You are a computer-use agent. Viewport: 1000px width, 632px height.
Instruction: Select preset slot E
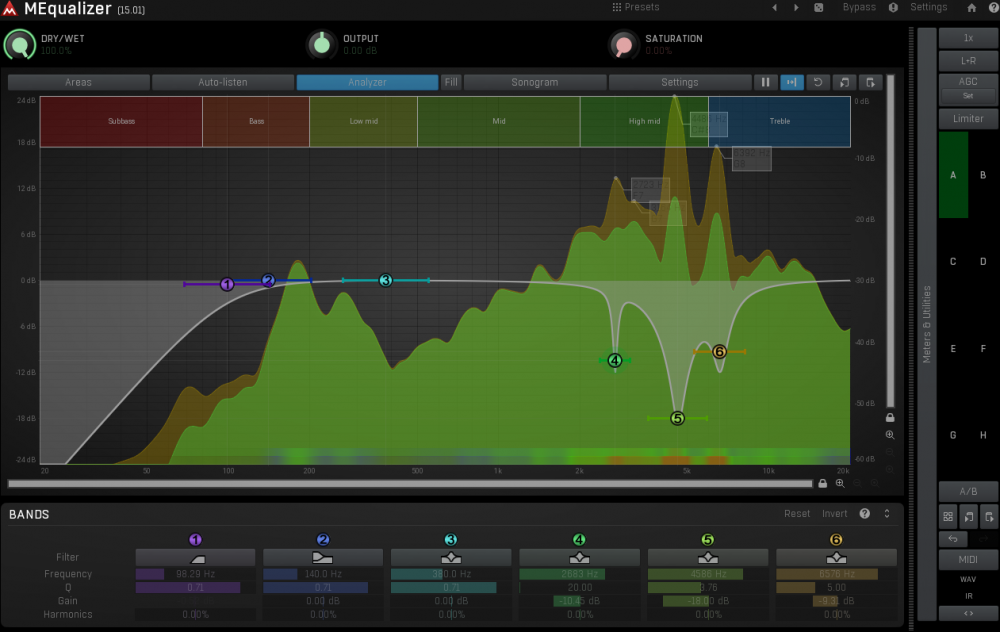(953, 349)
